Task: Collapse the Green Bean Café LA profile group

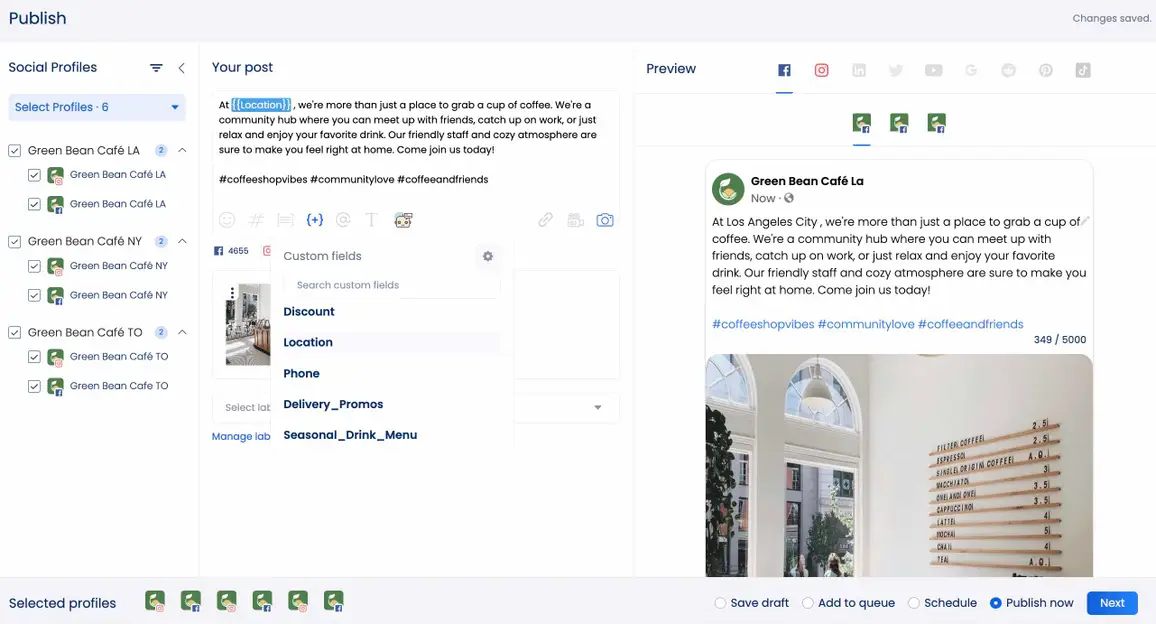Action: [181, 150]
